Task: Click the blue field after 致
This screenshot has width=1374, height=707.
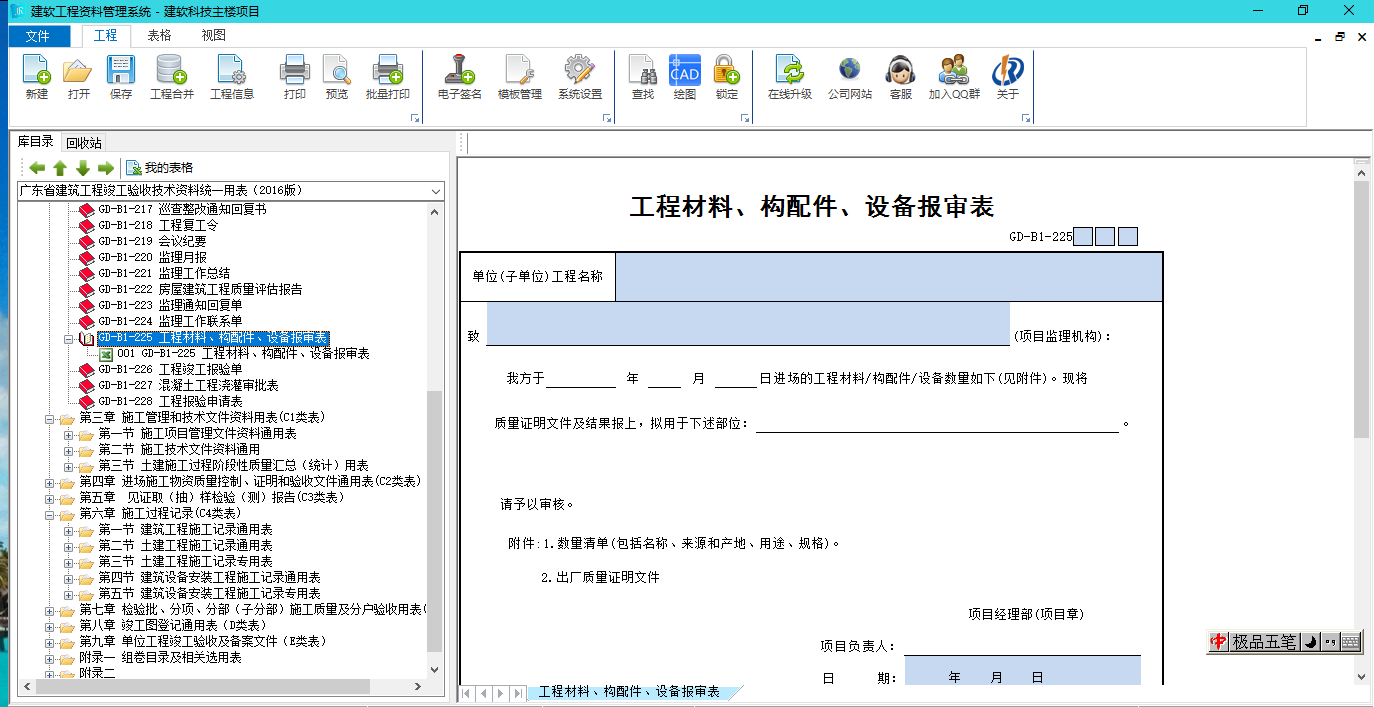Action: 748,325
